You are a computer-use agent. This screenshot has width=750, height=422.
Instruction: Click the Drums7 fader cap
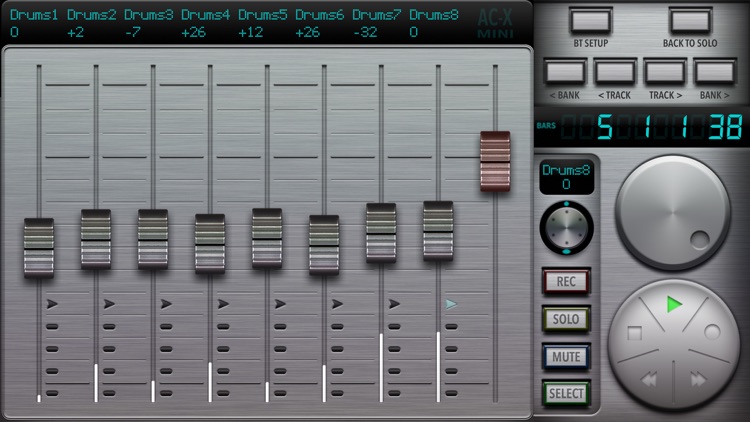pos(381,233)
